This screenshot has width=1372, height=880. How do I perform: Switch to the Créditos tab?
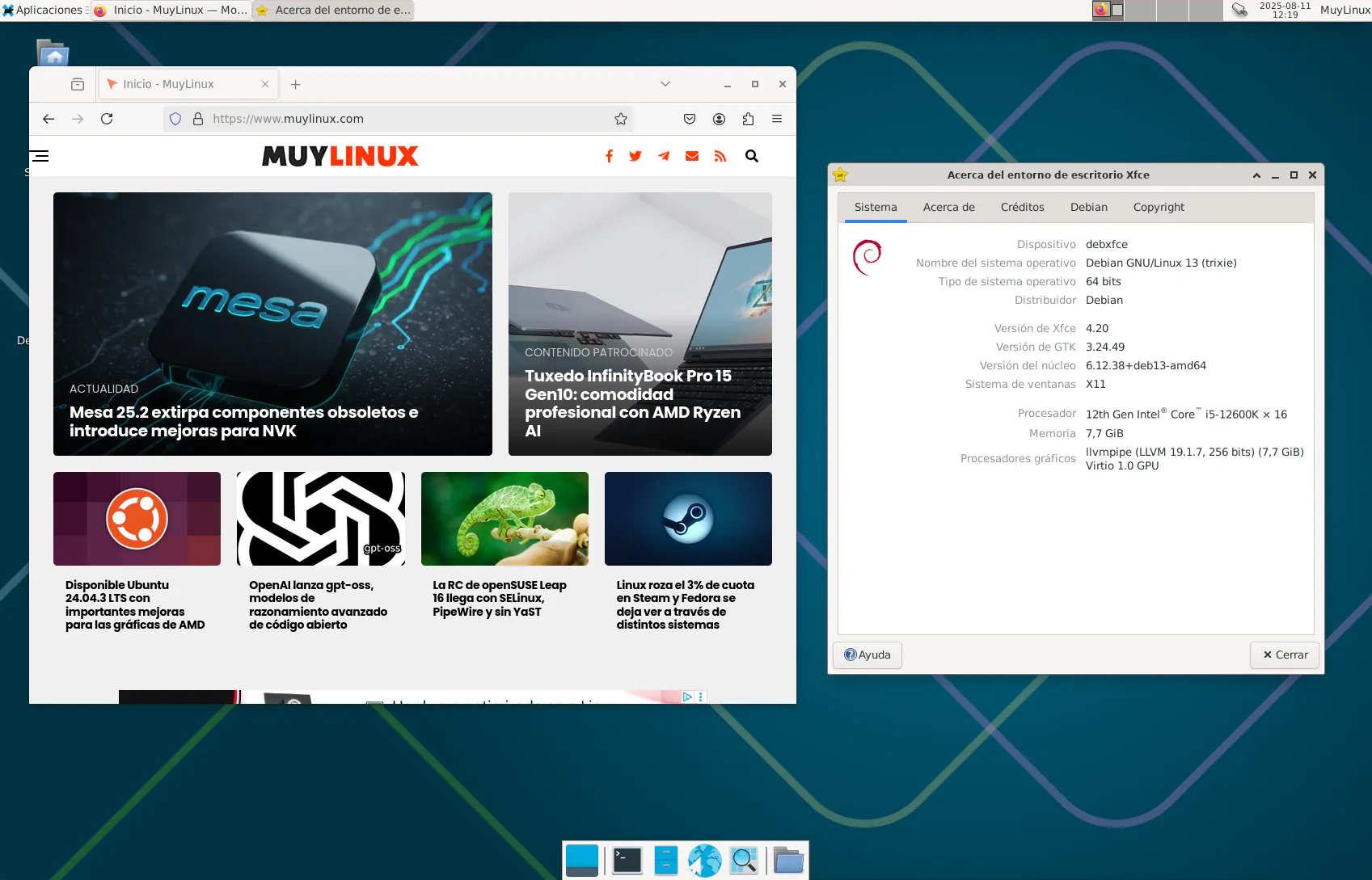1022,207
